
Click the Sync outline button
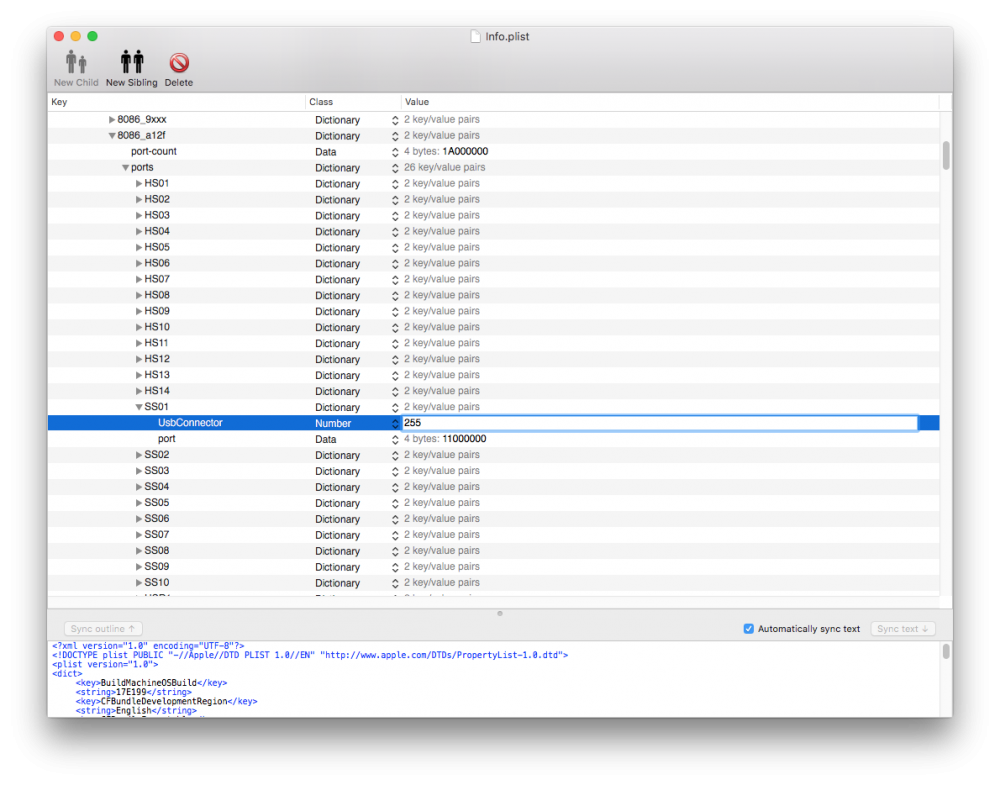[103, 629]
